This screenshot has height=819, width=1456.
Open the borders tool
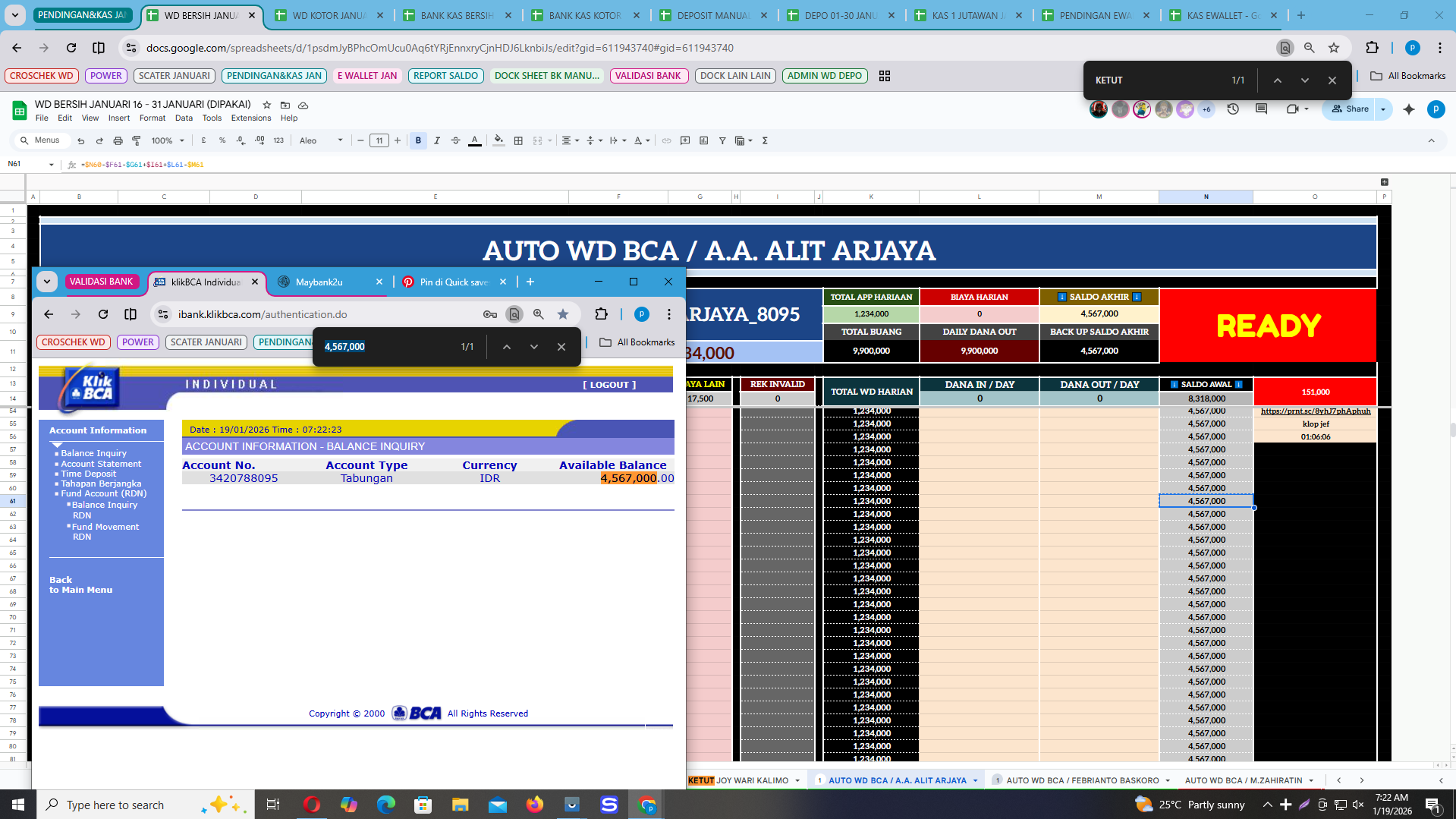[518, 140]
